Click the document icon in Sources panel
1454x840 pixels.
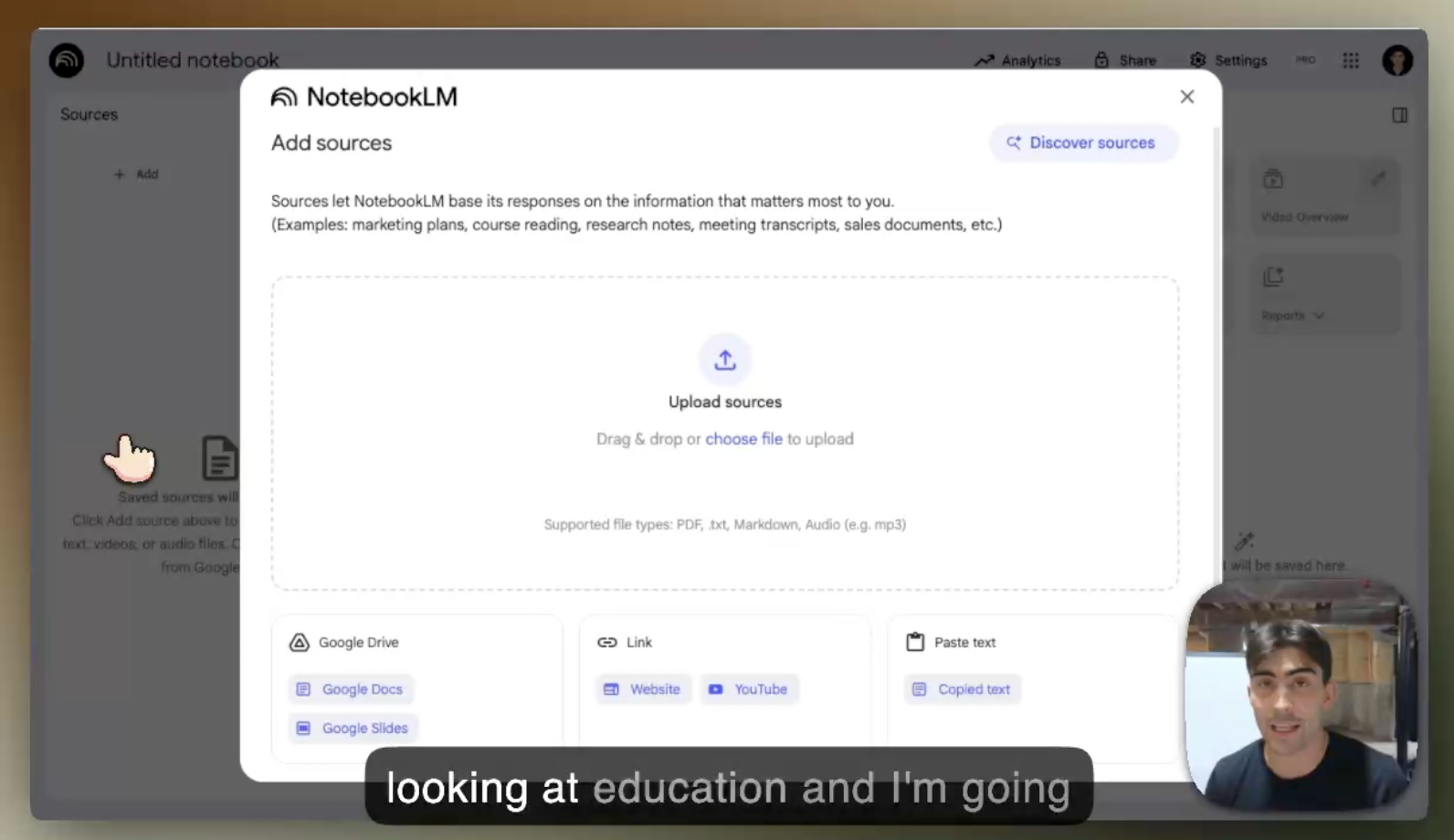(x=219, y=457)
